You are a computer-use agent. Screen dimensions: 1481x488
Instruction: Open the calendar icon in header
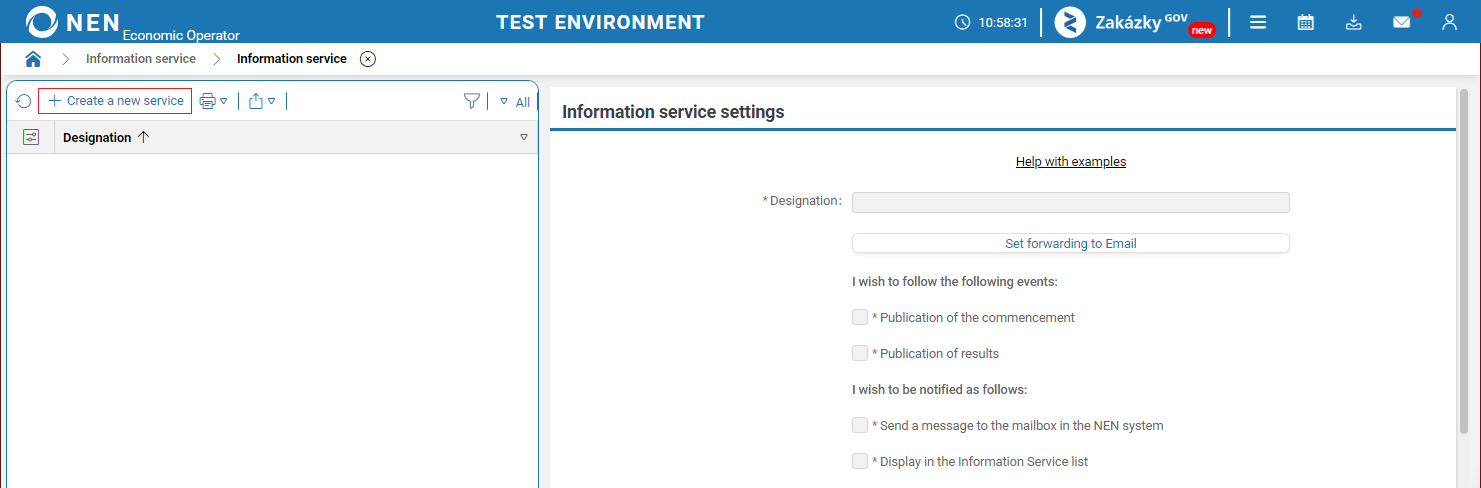point(1305,22)
